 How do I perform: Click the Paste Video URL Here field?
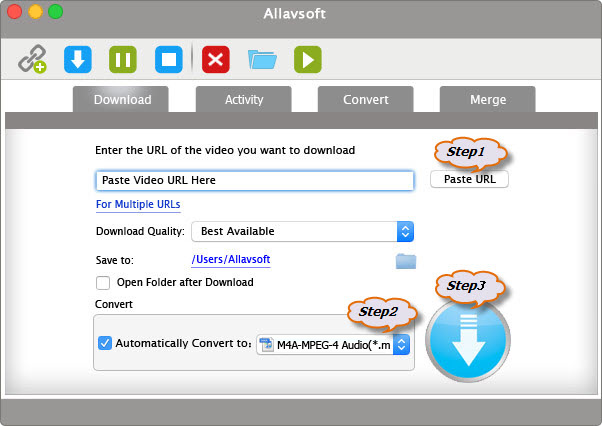[255, 180]
